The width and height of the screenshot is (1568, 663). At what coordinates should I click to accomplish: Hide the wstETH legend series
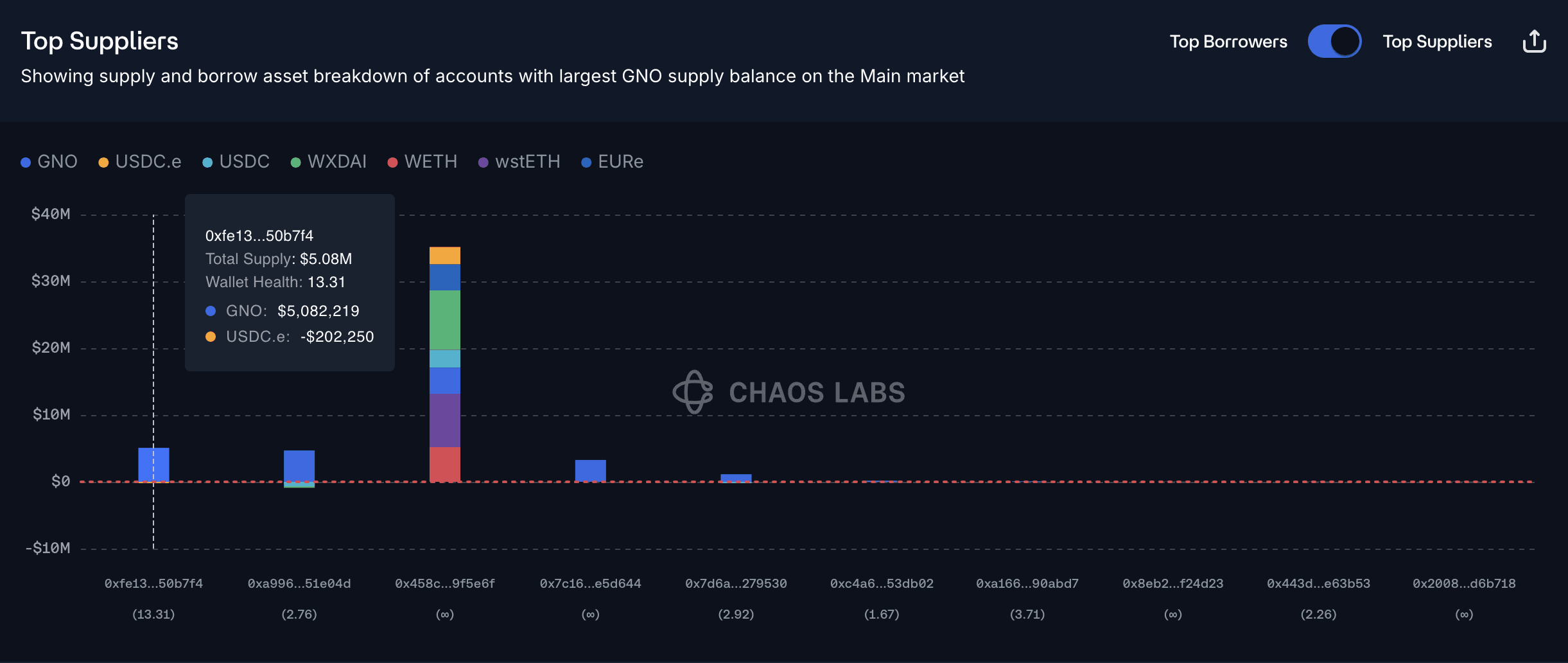coord(519,162)
